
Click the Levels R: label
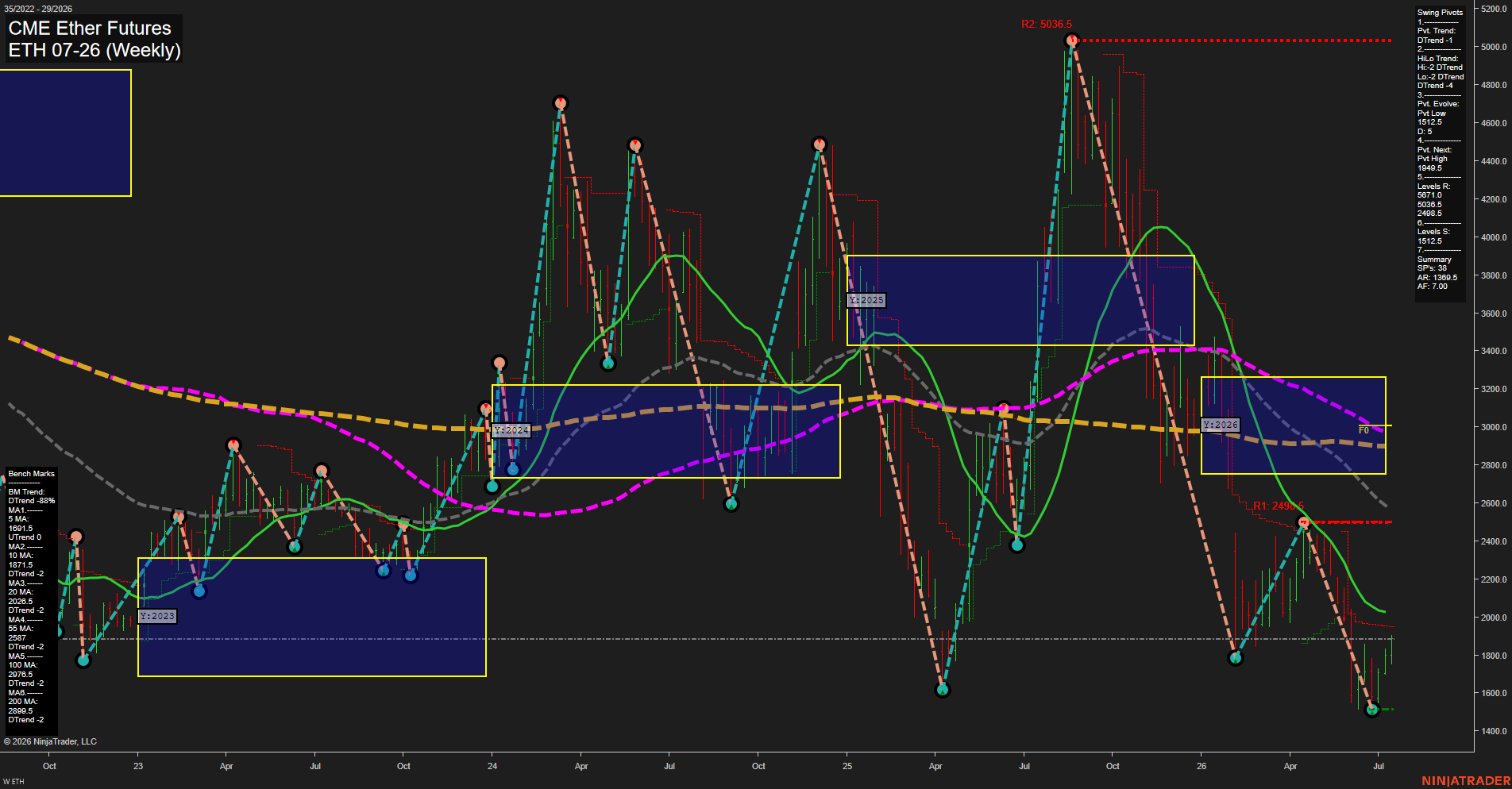pos(1433,187)
